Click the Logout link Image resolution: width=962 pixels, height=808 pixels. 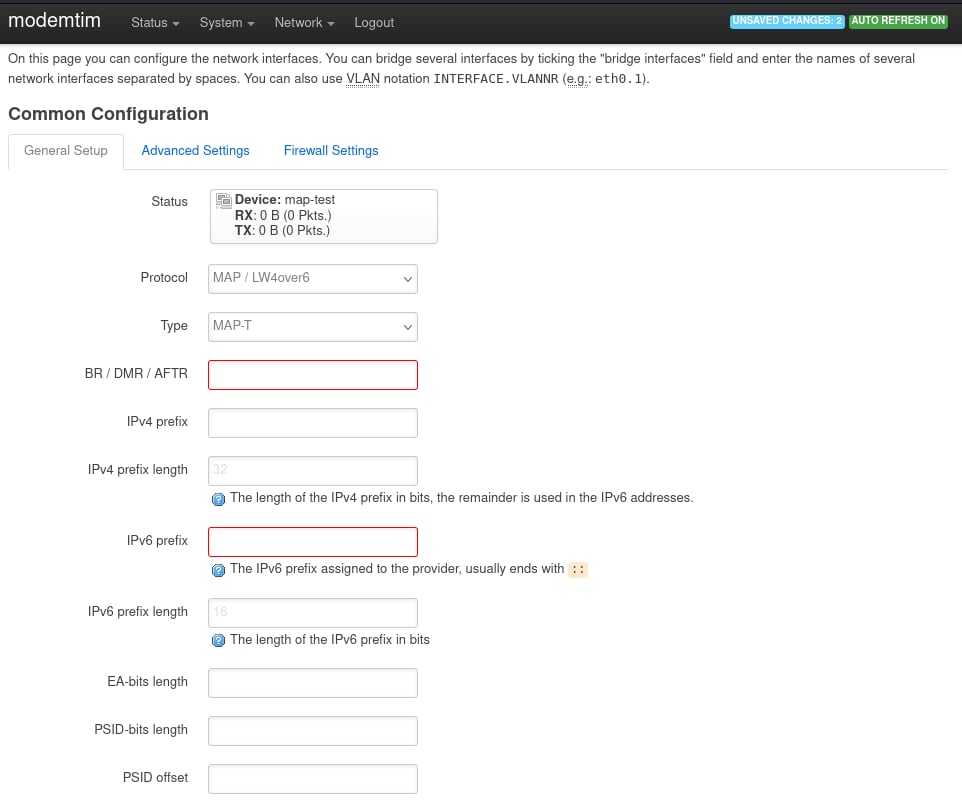[x=374, y=23]
